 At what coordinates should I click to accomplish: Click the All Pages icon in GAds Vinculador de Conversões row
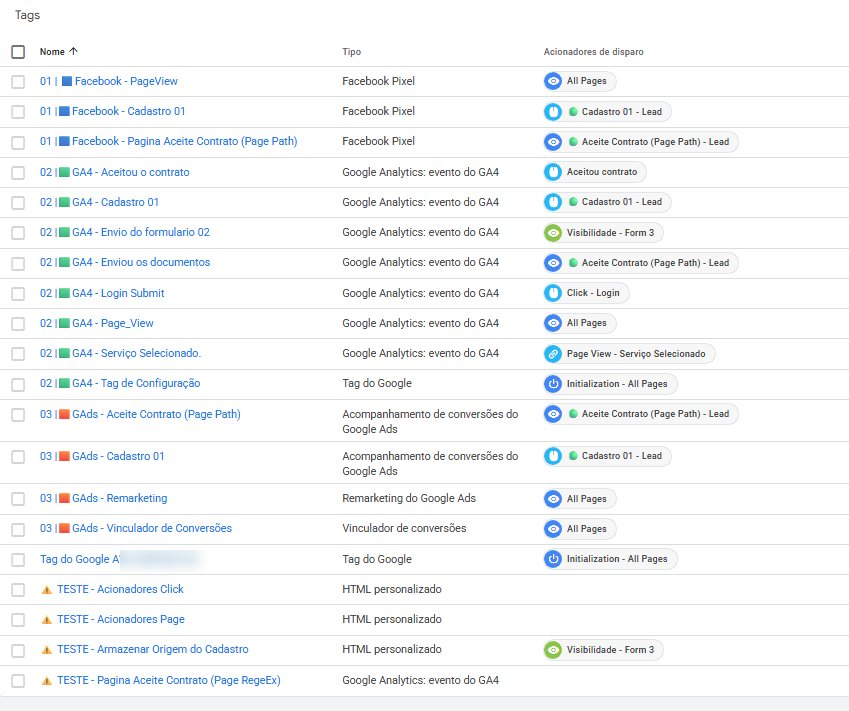(553, 529)
